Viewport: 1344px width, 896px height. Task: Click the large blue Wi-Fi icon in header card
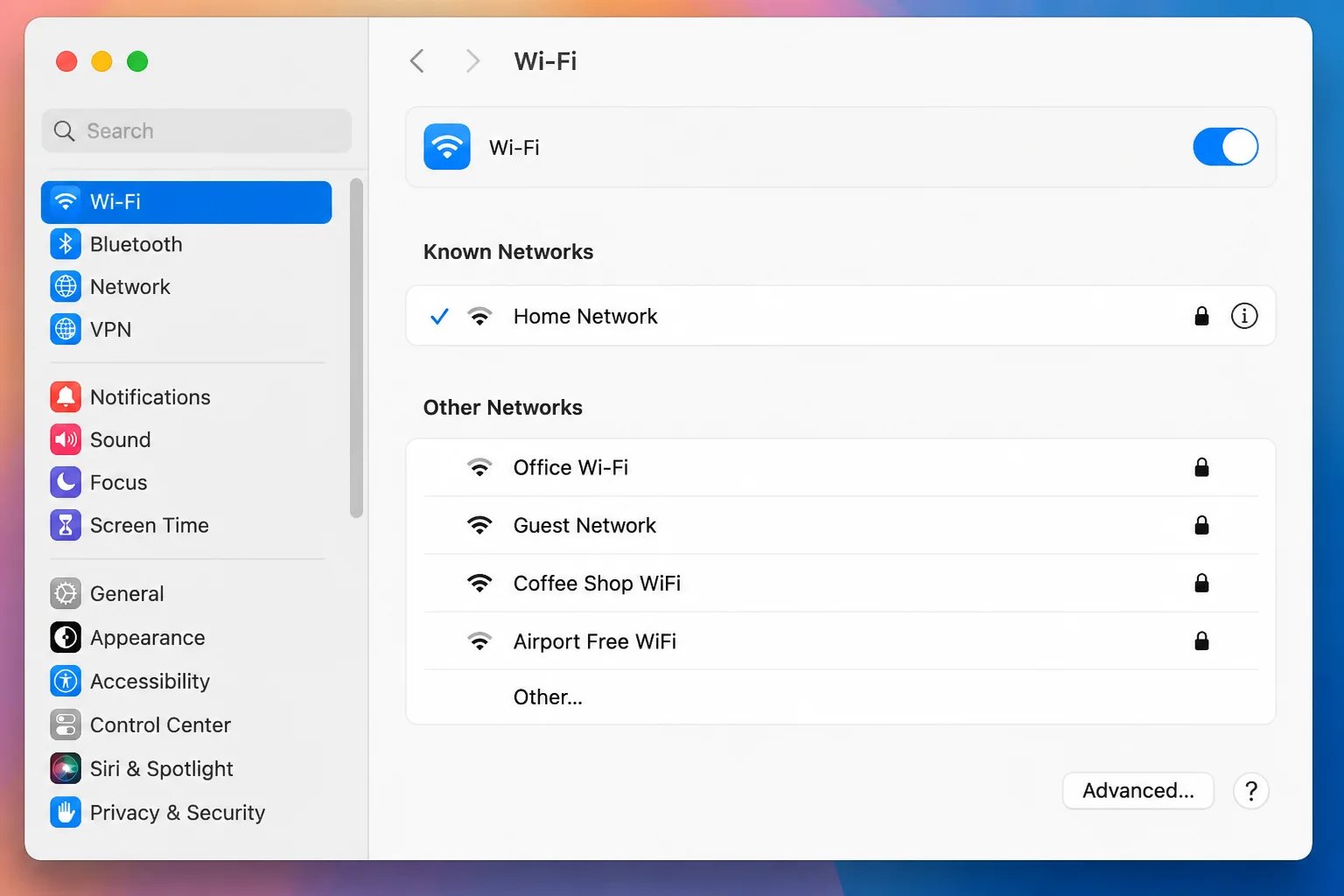click(x=447, y=147)
